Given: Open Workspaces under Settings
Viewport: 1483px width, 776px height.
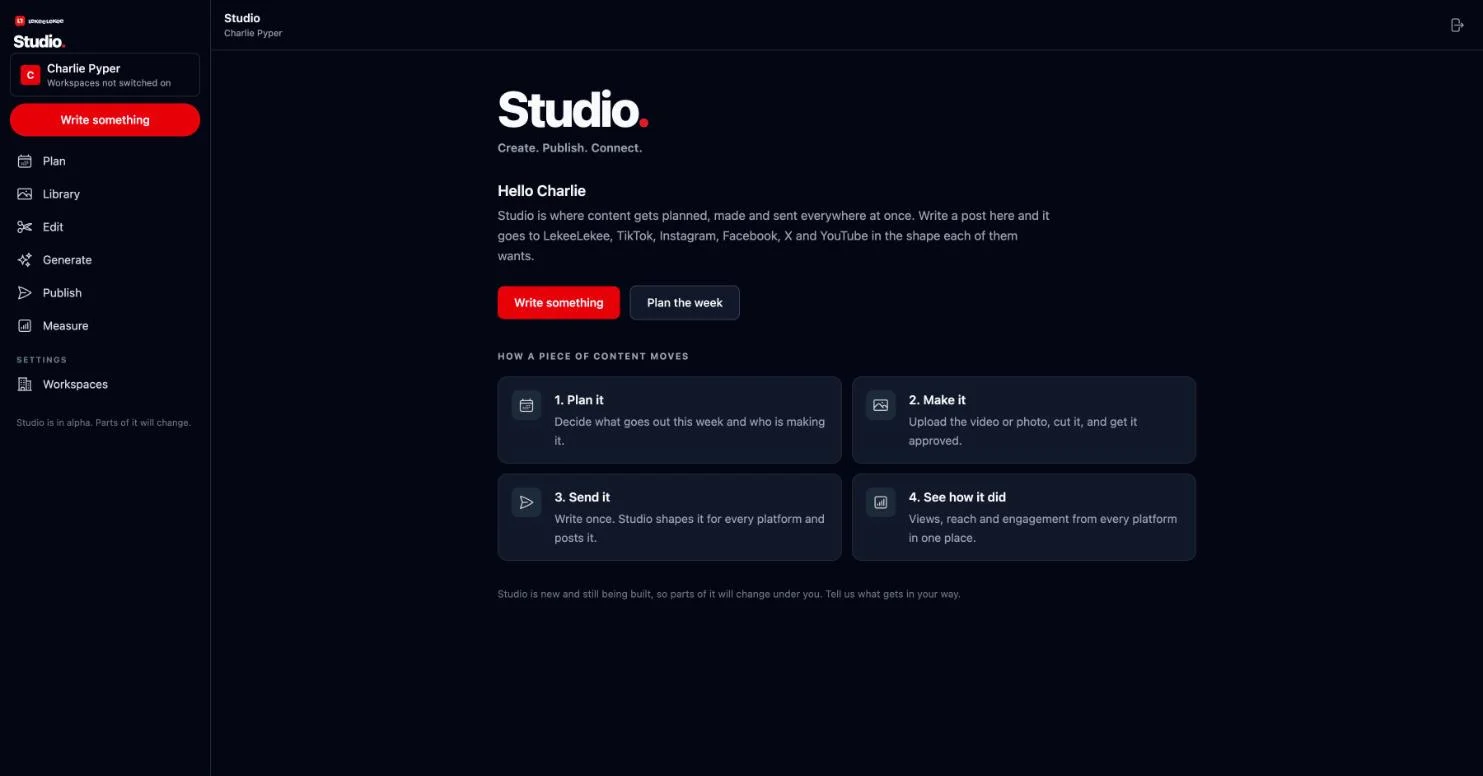Looking at the screenshot, I should 105,384.
